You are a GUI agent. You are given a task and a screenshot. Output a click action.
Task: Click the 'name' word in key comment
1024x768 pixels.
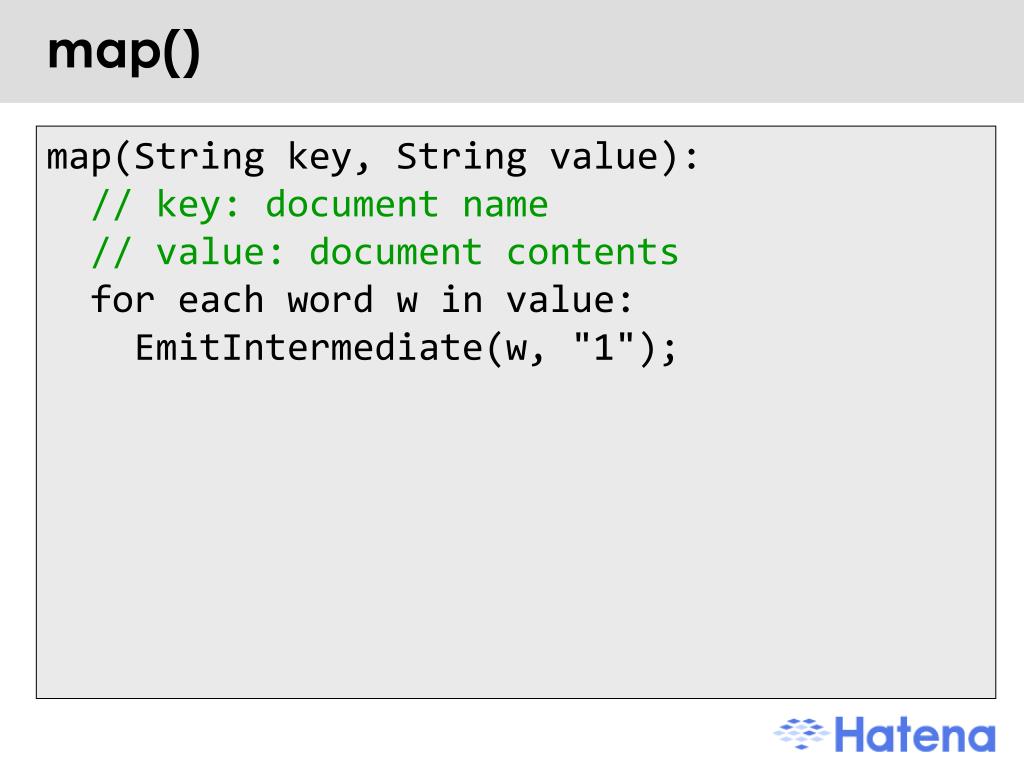coord(505,206)
